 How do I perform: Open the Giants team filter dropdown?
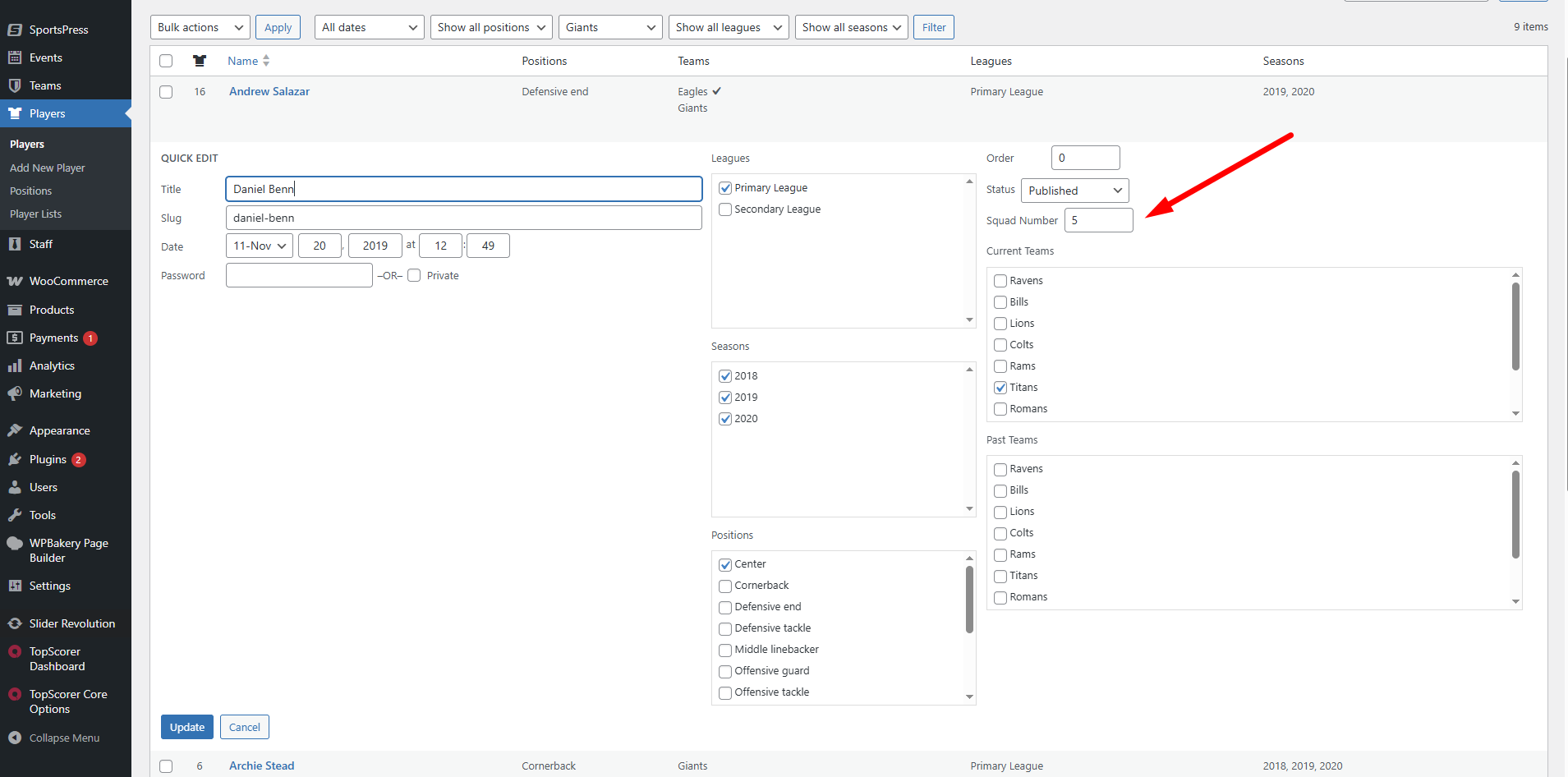coord(610,27)
